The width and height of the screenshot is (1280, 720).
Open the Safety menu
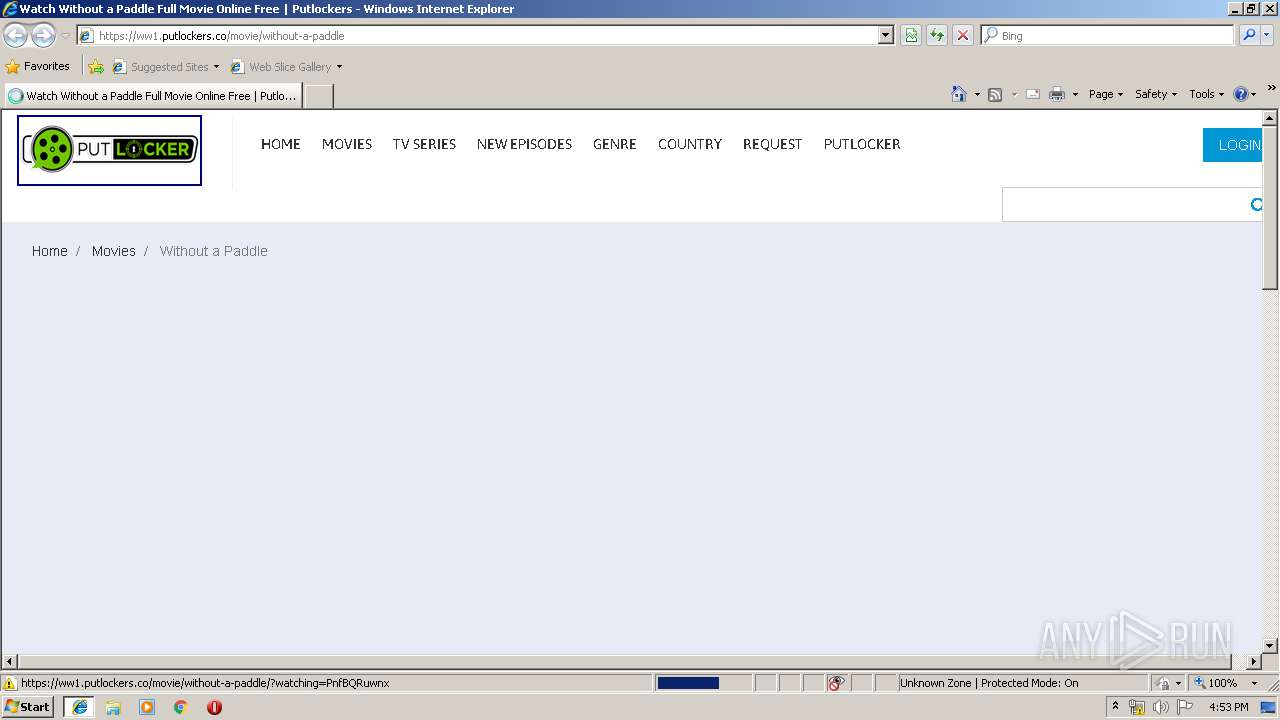[x=1156, y=94]
